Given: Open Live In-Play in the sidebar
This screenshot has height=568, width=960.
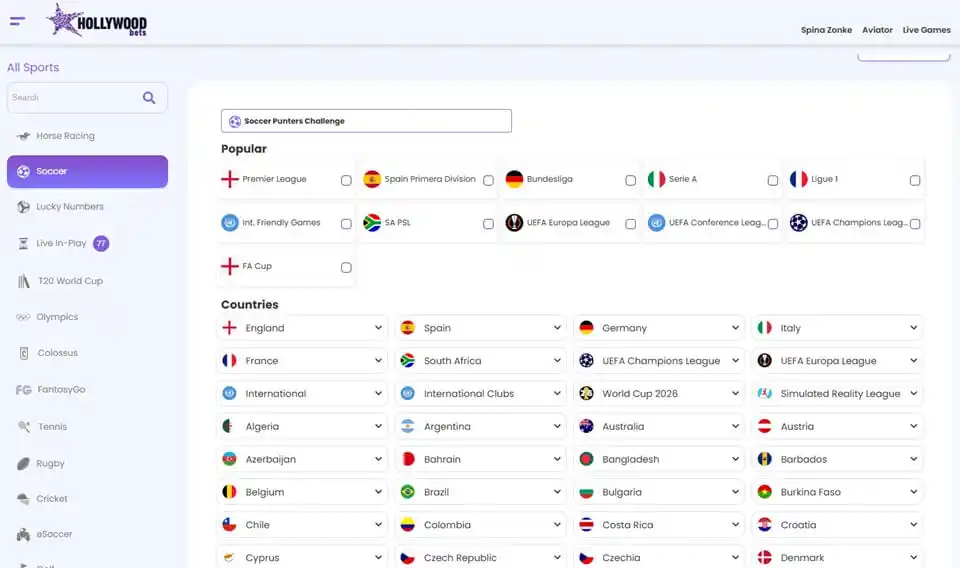Looking at the screenshot, I should [x=61, y=243].
